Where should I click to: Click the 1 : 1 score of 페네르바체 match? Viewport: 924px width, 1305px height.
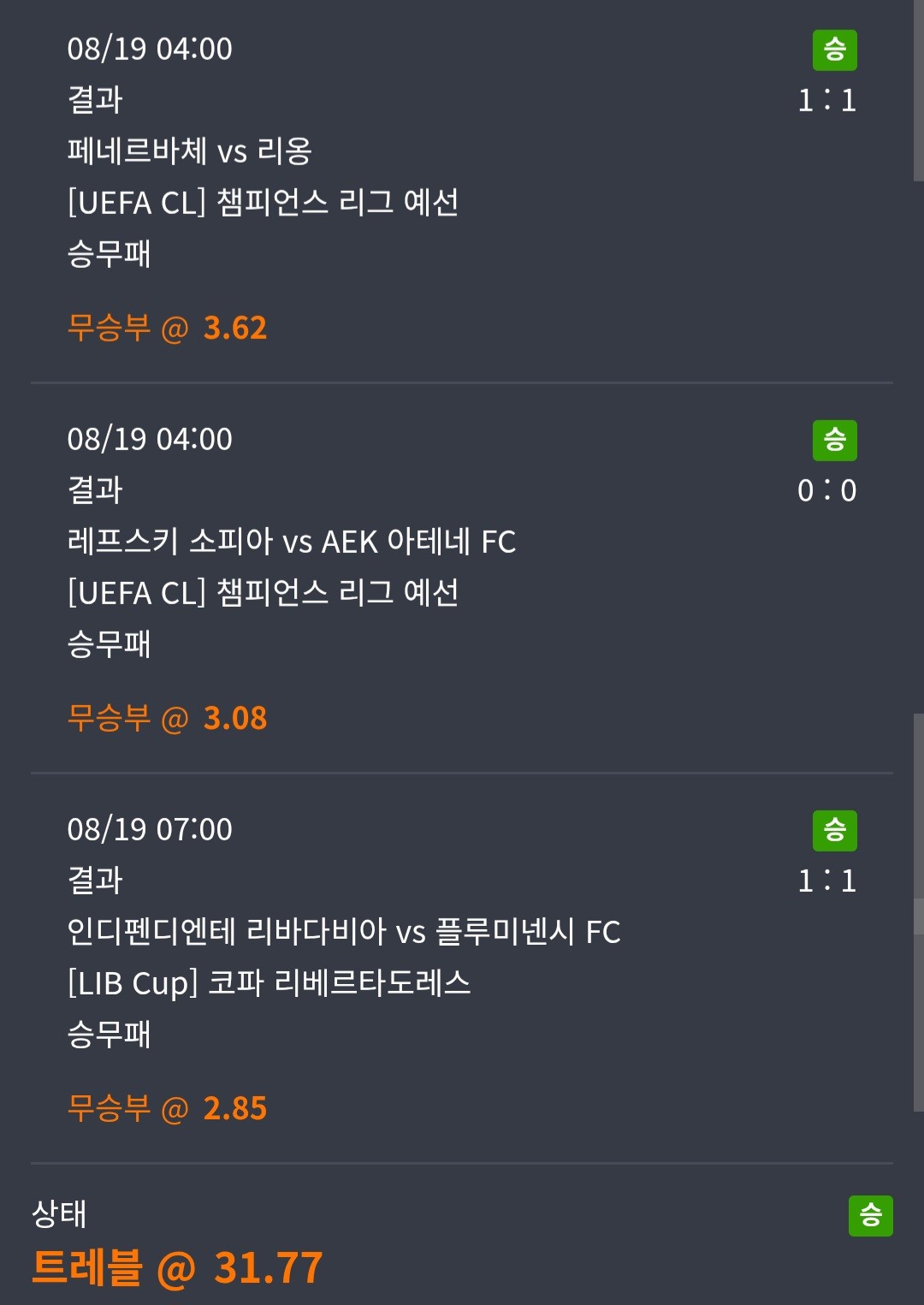pos(826,101)
